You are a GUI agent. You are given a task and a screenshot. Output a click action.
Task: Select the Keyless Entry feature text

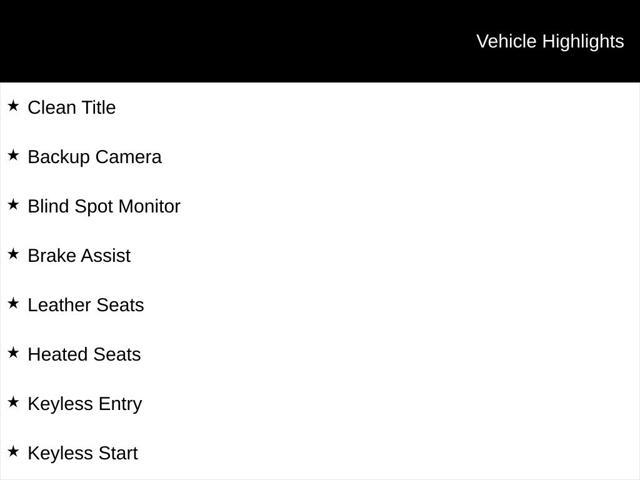85,404
